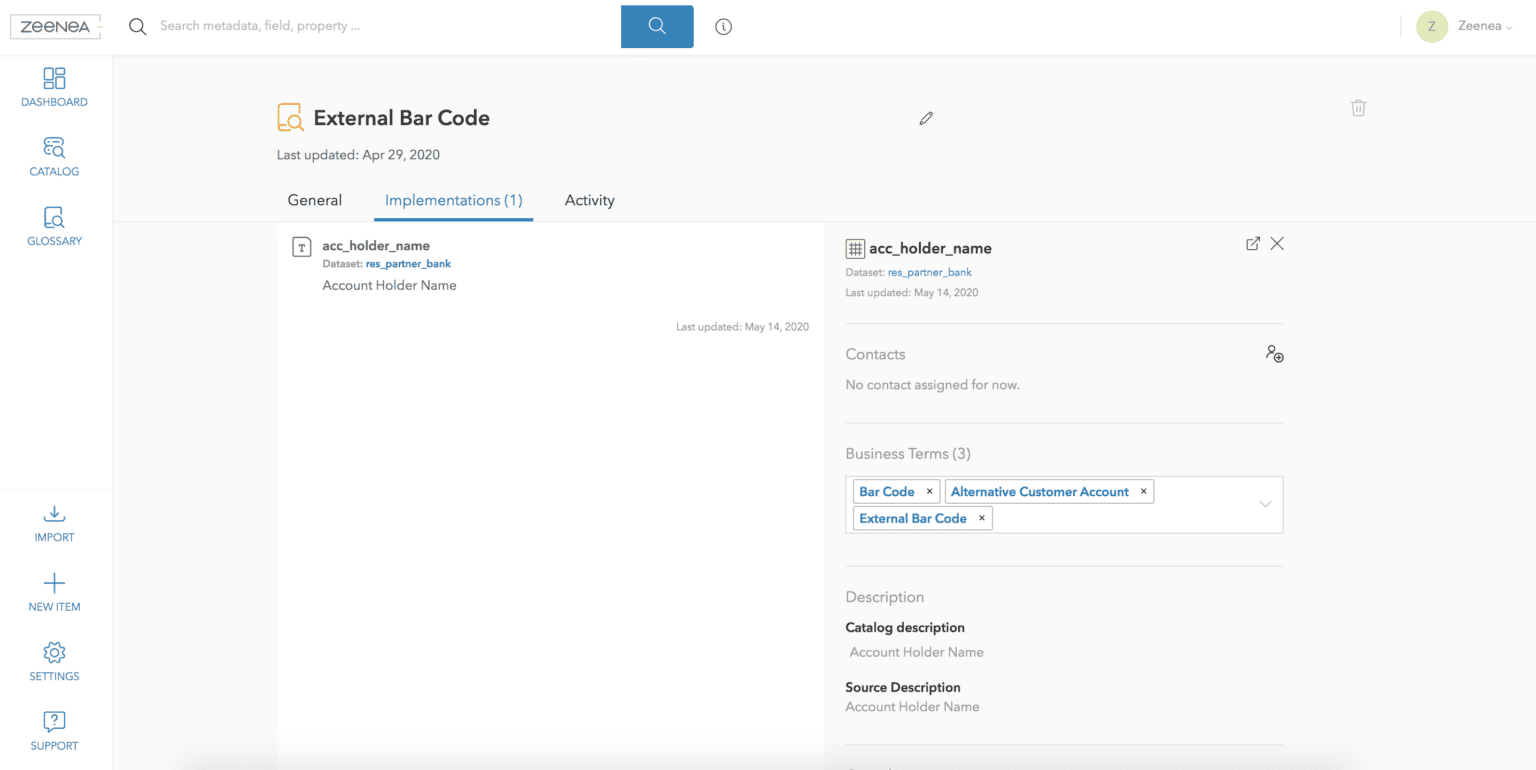
Task: Open Settings gear in sidebar
Action: click(54, 653)
